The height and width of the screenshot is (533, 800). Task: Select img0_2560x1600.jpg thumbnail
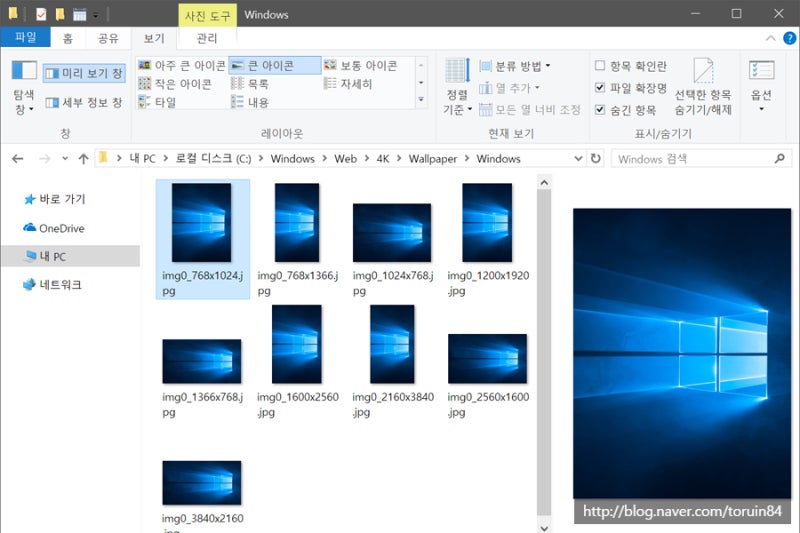click(488, 361)
